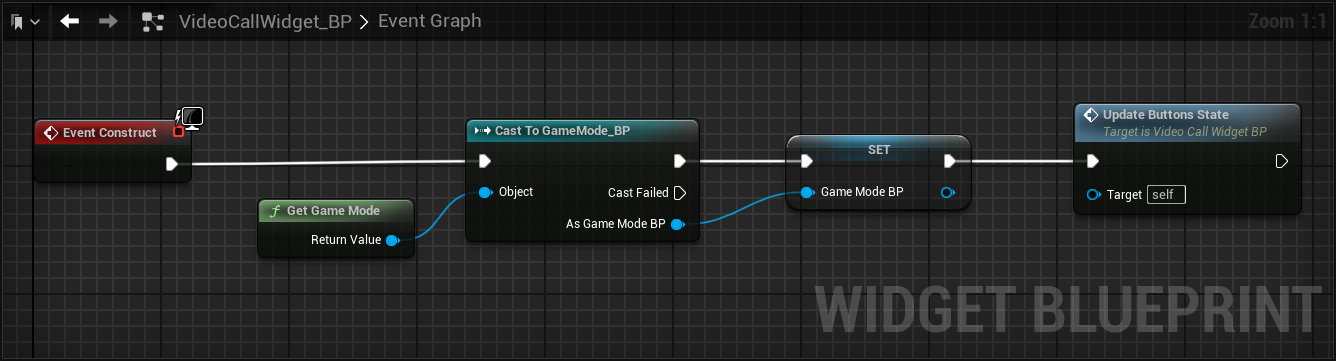Select the Event Construct node title
Screen dimensions: 1336x361
tap(110, 133)
